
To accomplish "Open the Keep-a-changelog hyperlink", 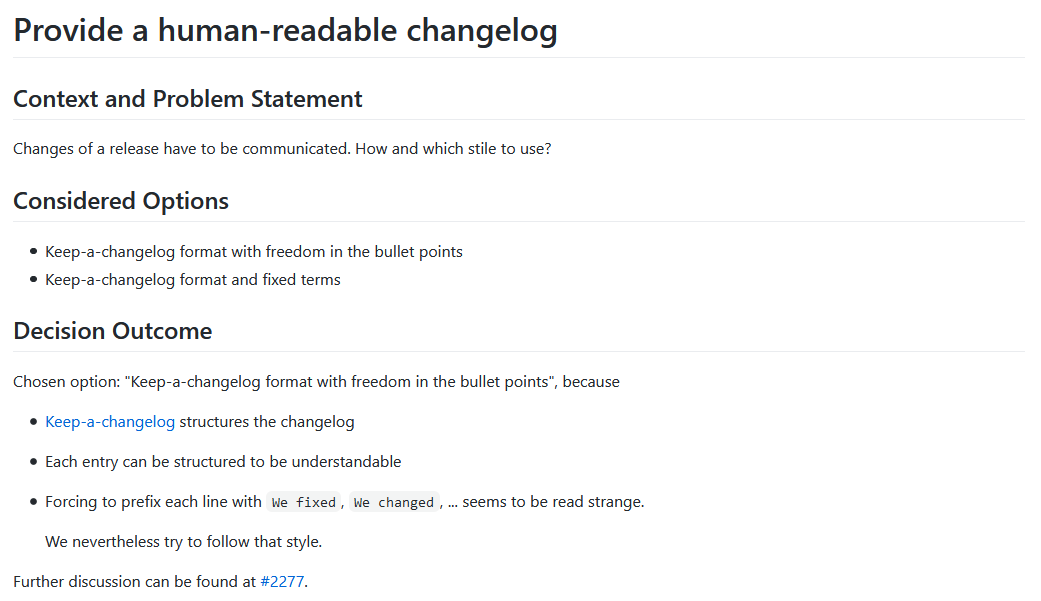I will click(110, 422).
